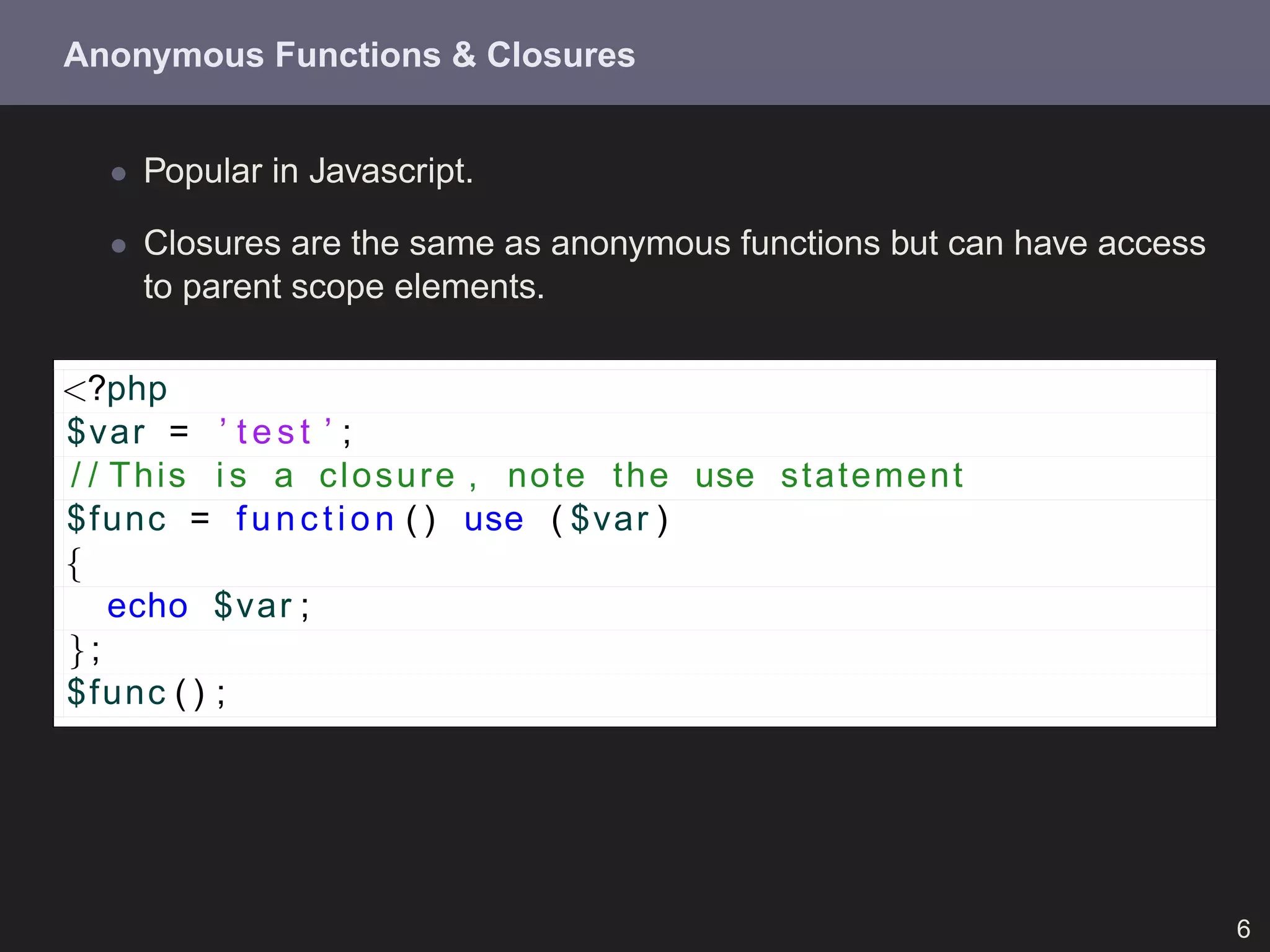
Task: Click the line 'Closures are the same as anonymous functions'
Action: coord(675,243)
